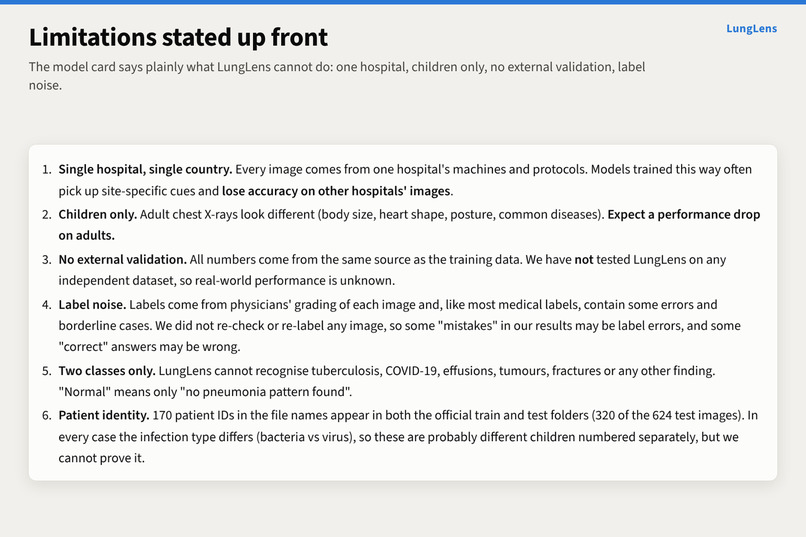Select the "Two classes only." bold label

point(107,371)
